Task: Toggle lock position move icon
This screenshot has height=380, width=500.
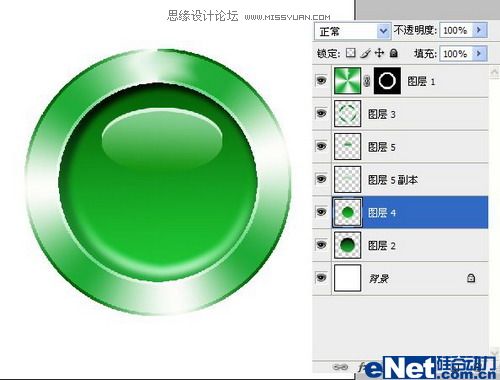Action: tap(379, 53)
